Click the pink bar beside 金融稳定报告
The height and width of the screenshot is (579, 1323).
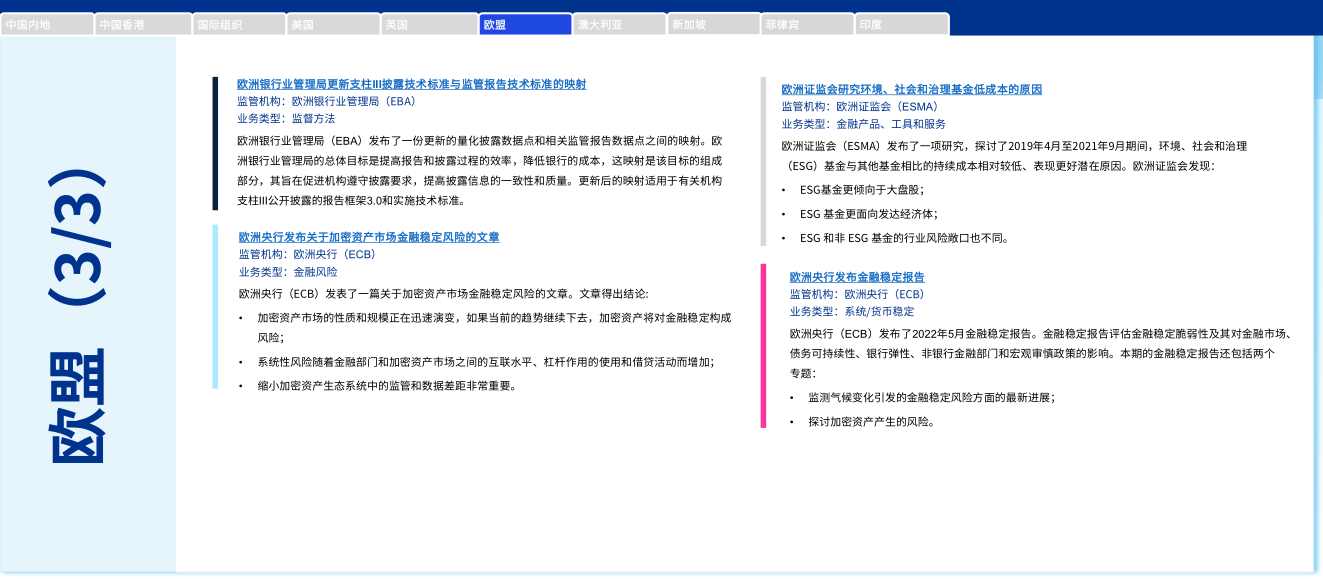[x=764, y=345]
